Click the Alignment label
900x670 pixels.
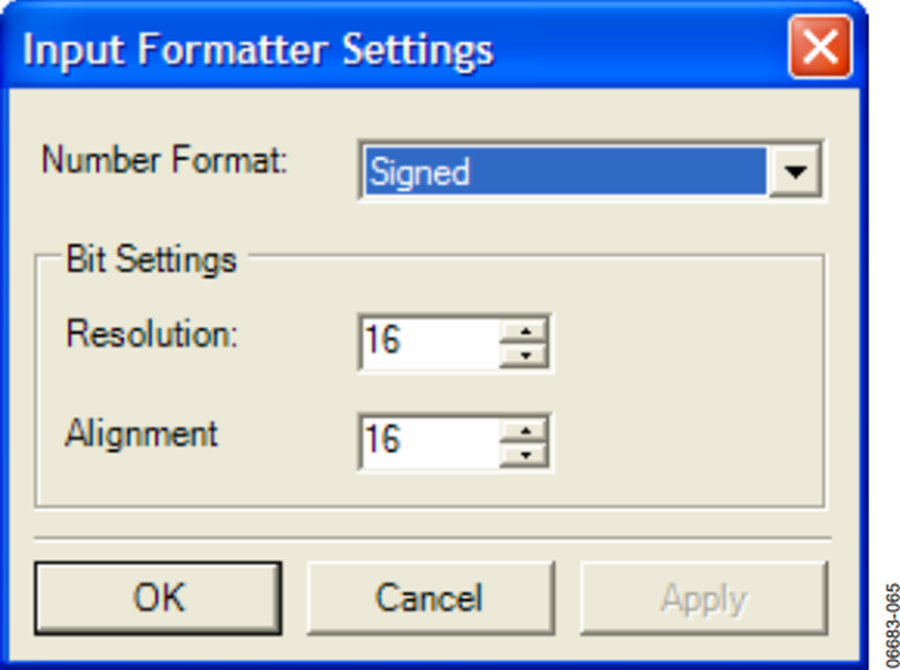pos(141,433)
